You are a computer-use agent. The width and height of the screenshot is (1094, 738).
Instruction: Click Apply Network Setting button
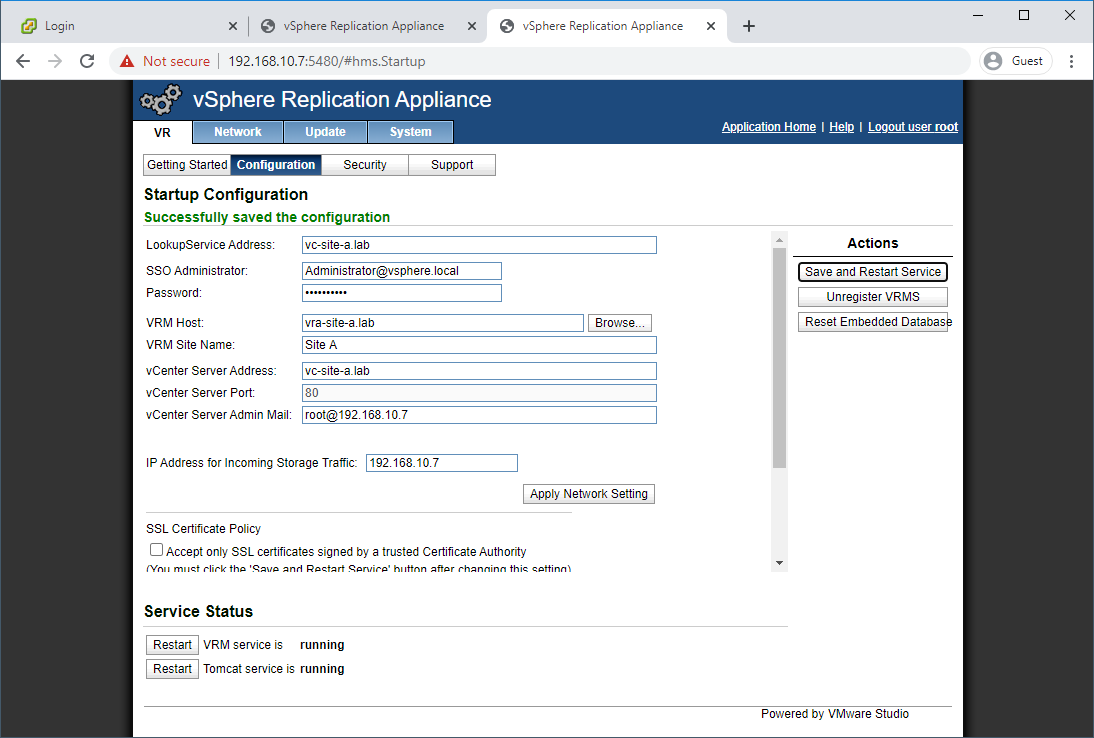tap(589, 494)
